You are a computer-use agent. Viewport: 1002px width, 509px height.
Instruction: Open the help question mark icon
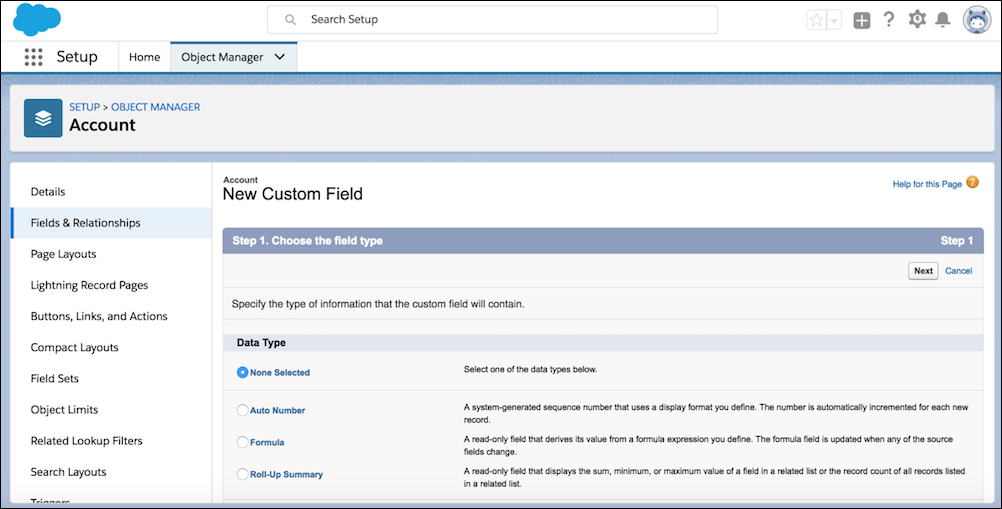click(889, 20)
